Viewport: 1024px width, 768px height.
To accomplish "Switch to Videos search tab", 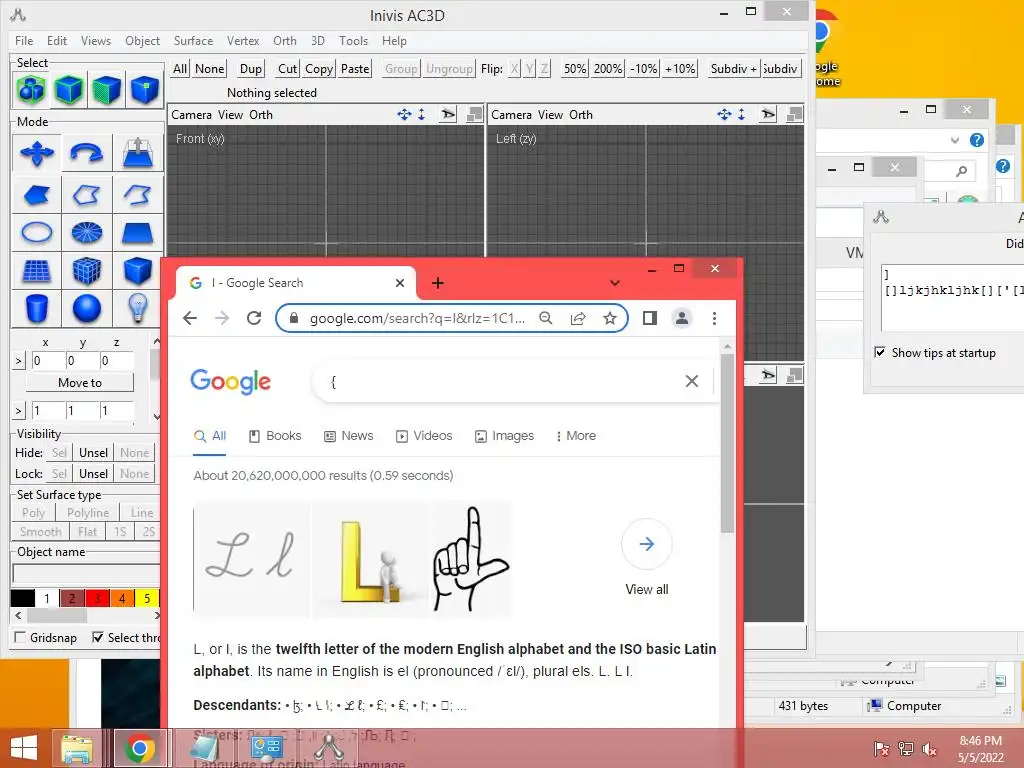I will [x=424, y=436].
